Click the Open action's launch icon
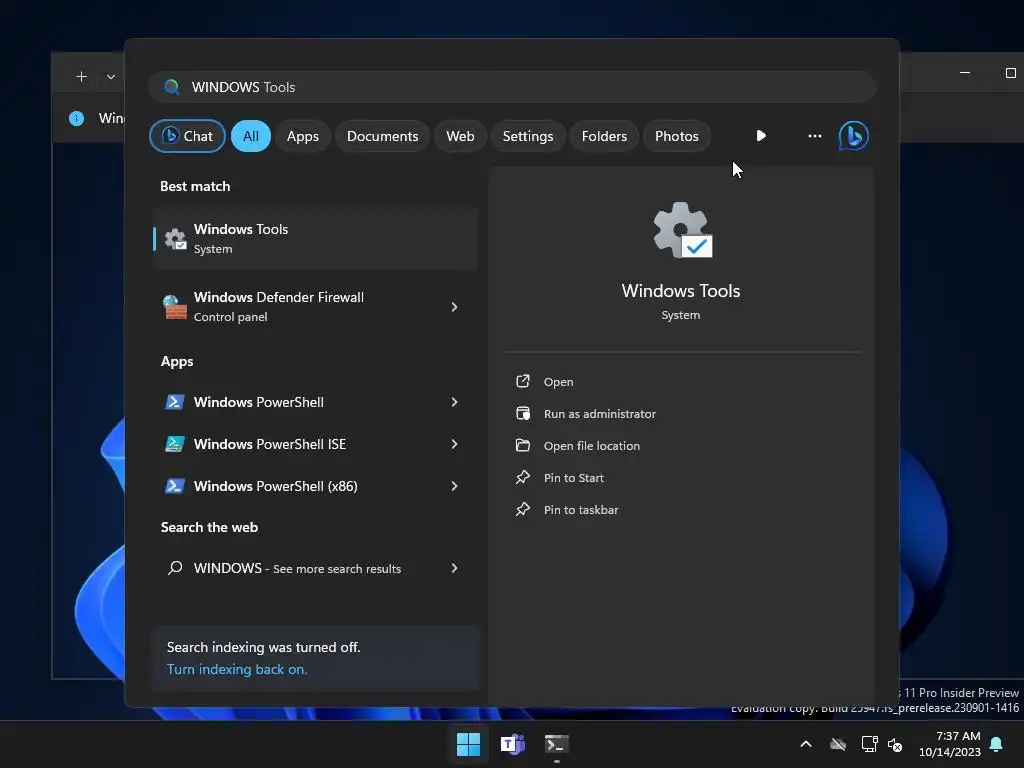Image resolution: width=1024 pixels, height=768 pixels. (522, 381)
